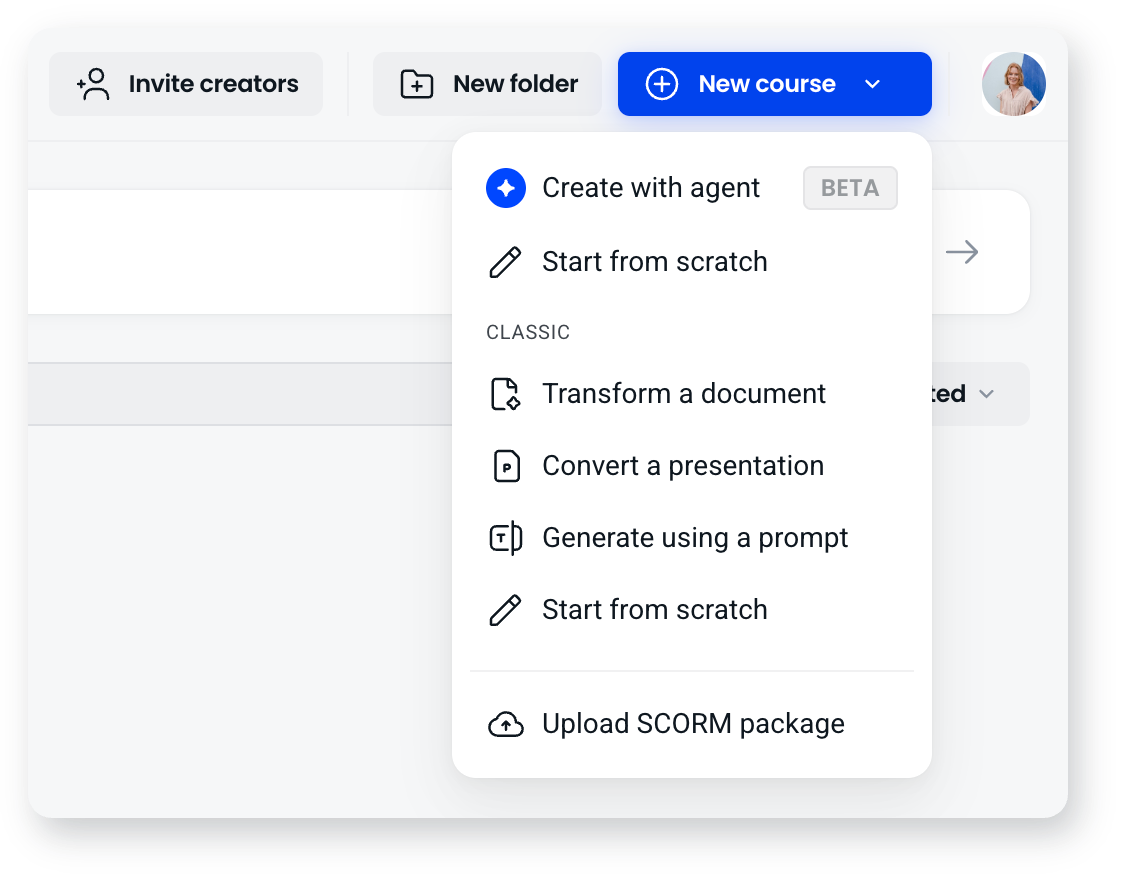Click the cloud upload icon

coord(505,724)
